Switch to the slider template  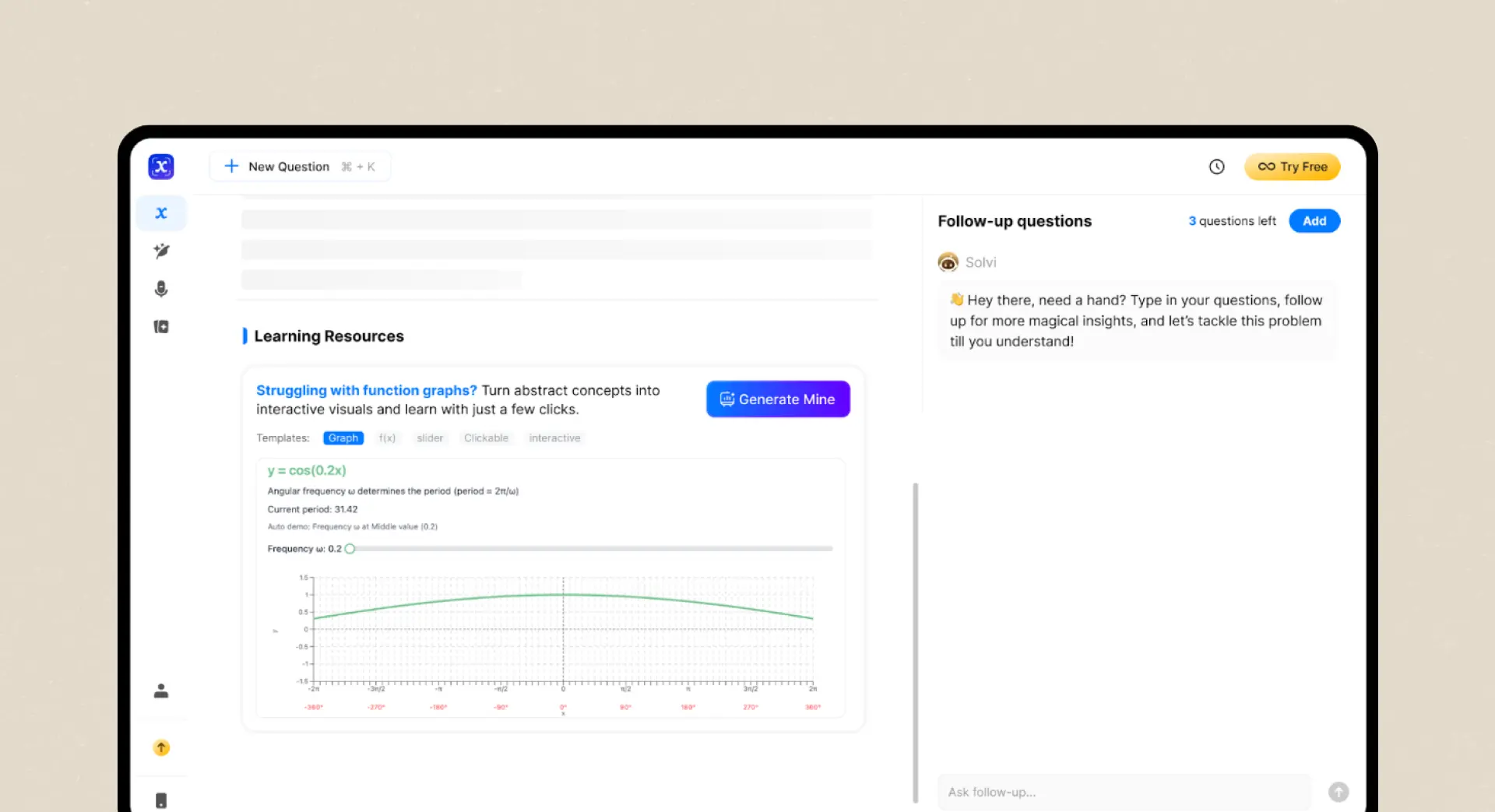pyautogui.click(x=430, y=438)
